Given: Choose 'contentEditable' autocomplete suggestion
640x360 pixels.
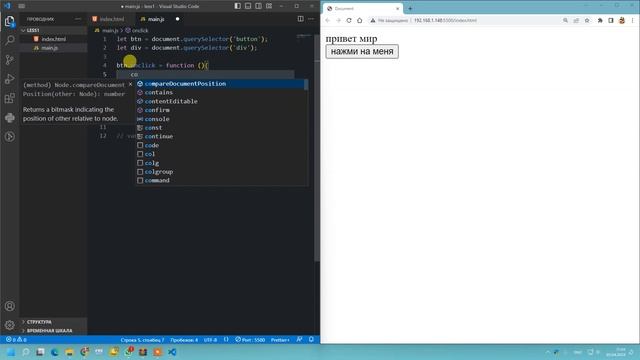Looking at the screenshot, I should [x=220, y=101].
